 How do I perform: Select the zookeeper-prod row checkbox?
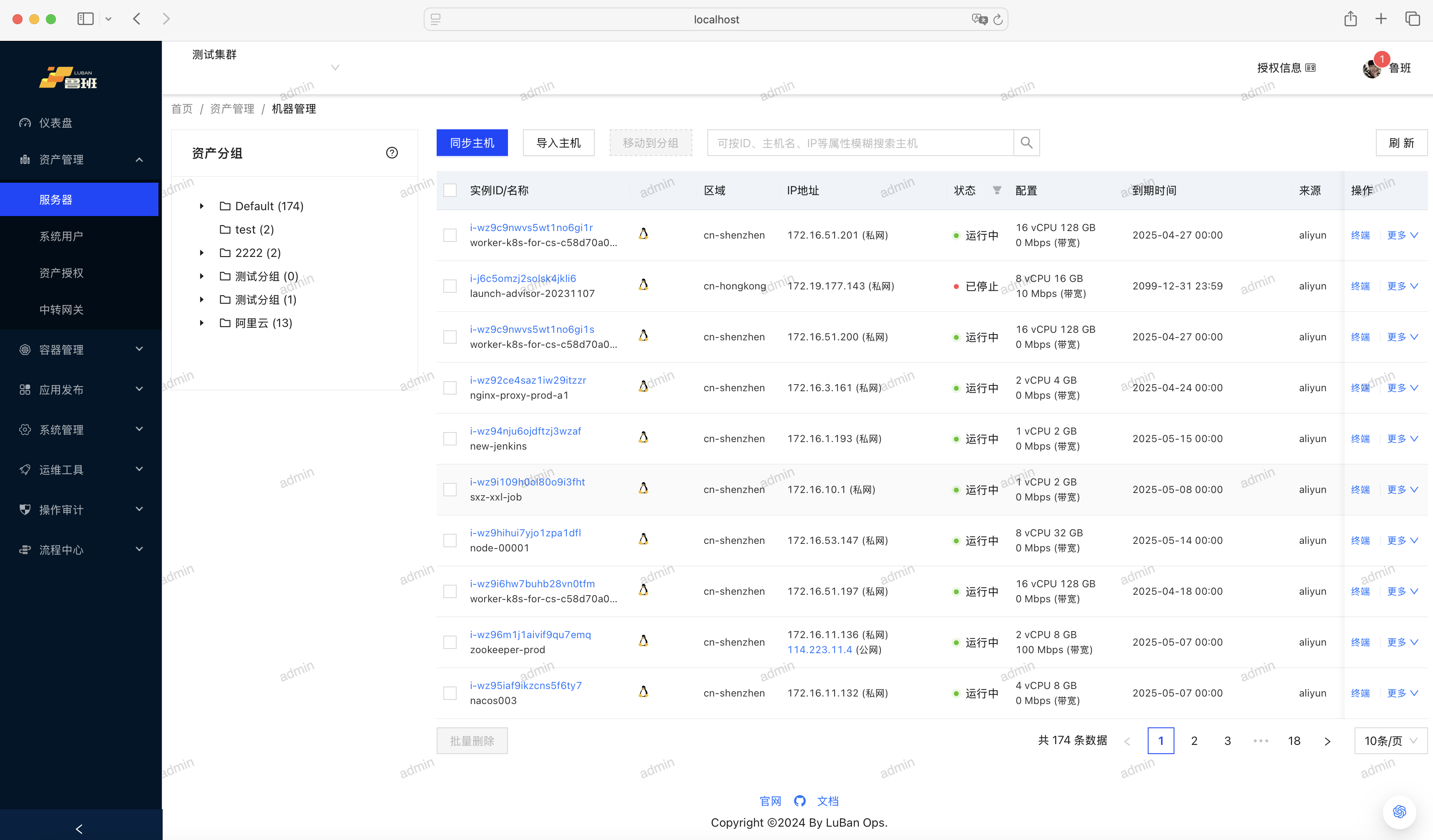(x=450, y=642)
